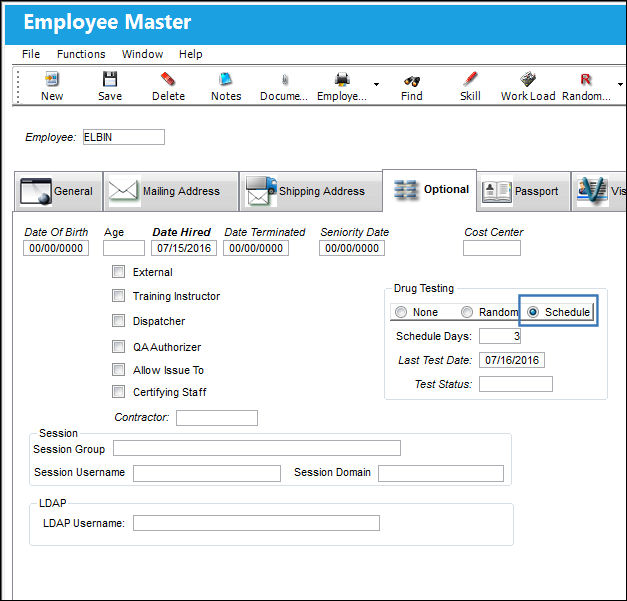Select the Optional tab
627x601 pixels.
[429, 190]
